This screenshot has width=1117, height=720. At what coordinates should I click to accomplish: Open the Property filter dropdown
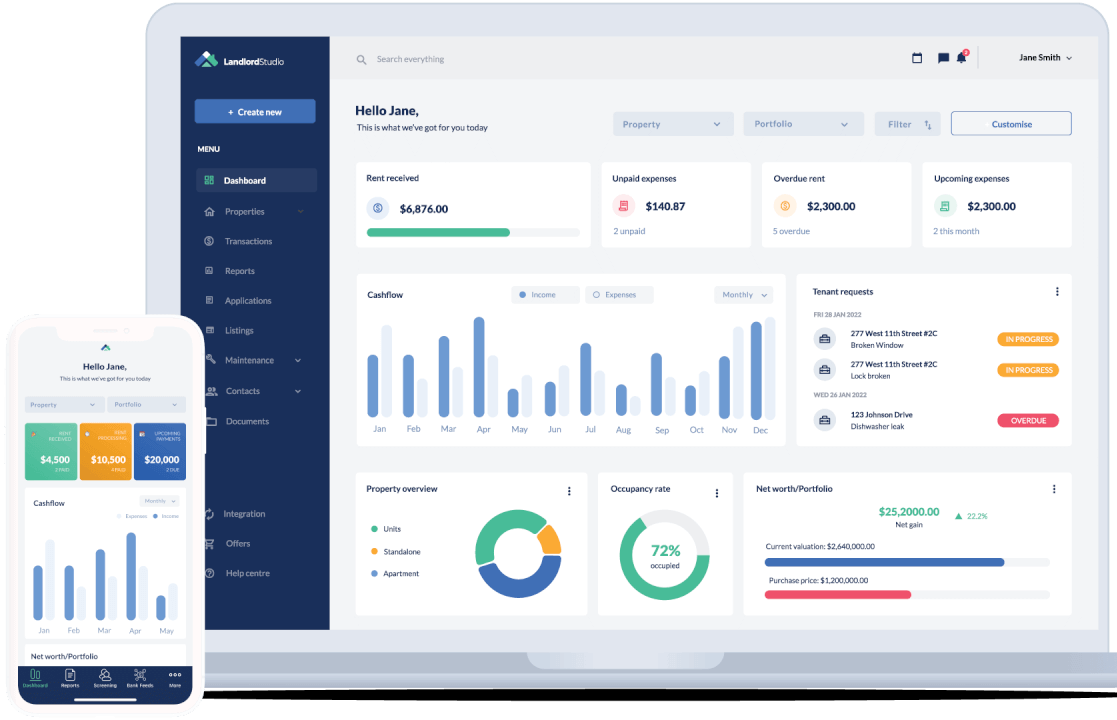(673, 123)
